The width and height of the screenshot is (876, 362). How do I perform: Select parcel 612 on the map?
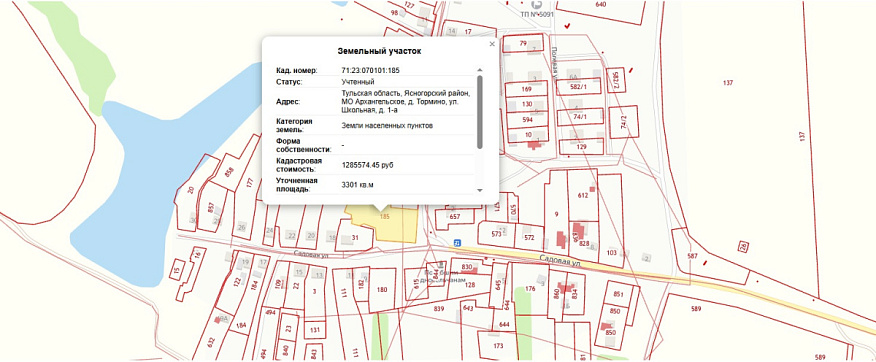583,196
